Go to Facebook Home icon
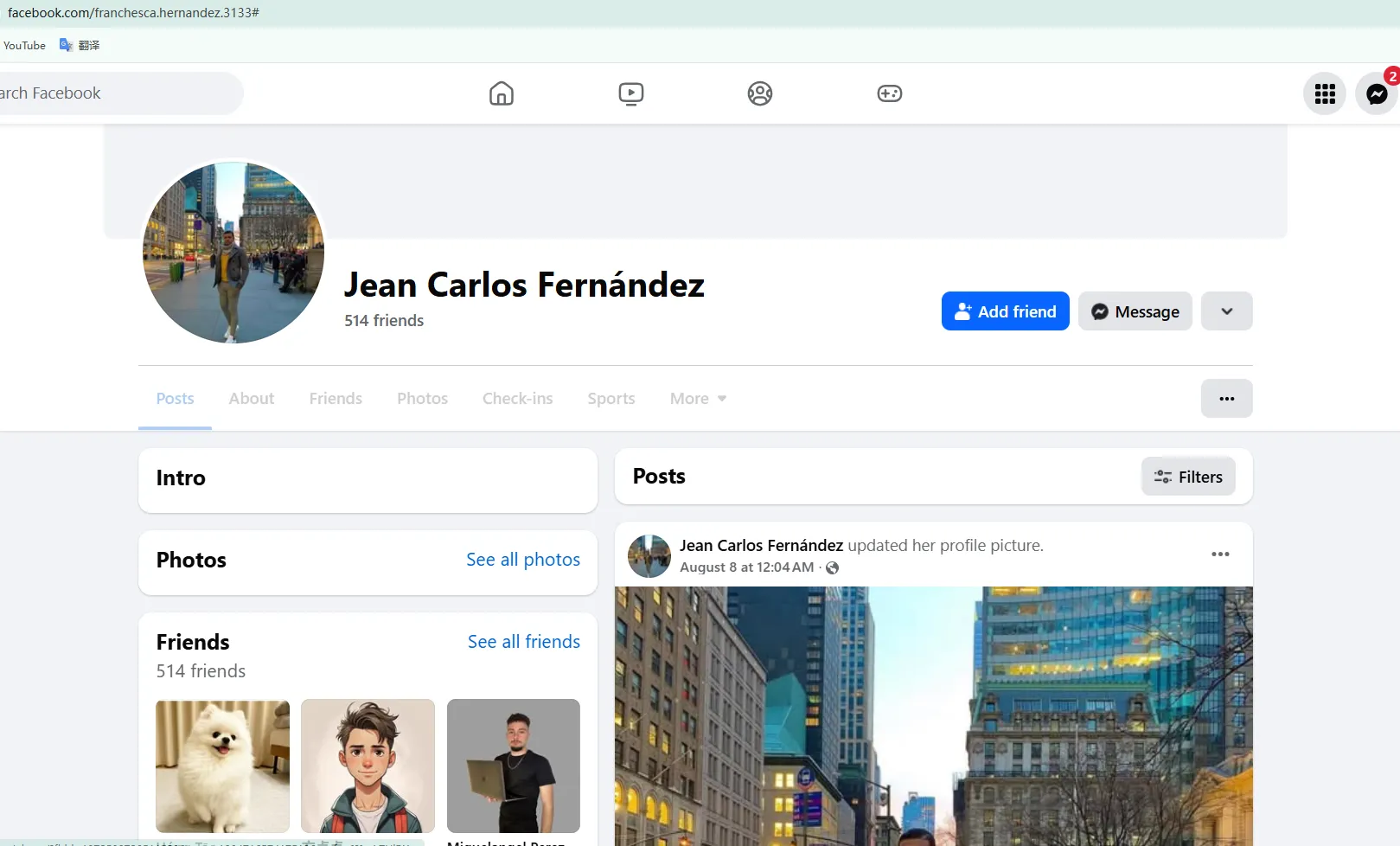This screenshot has height=846, width=1400. click(502, 93)
